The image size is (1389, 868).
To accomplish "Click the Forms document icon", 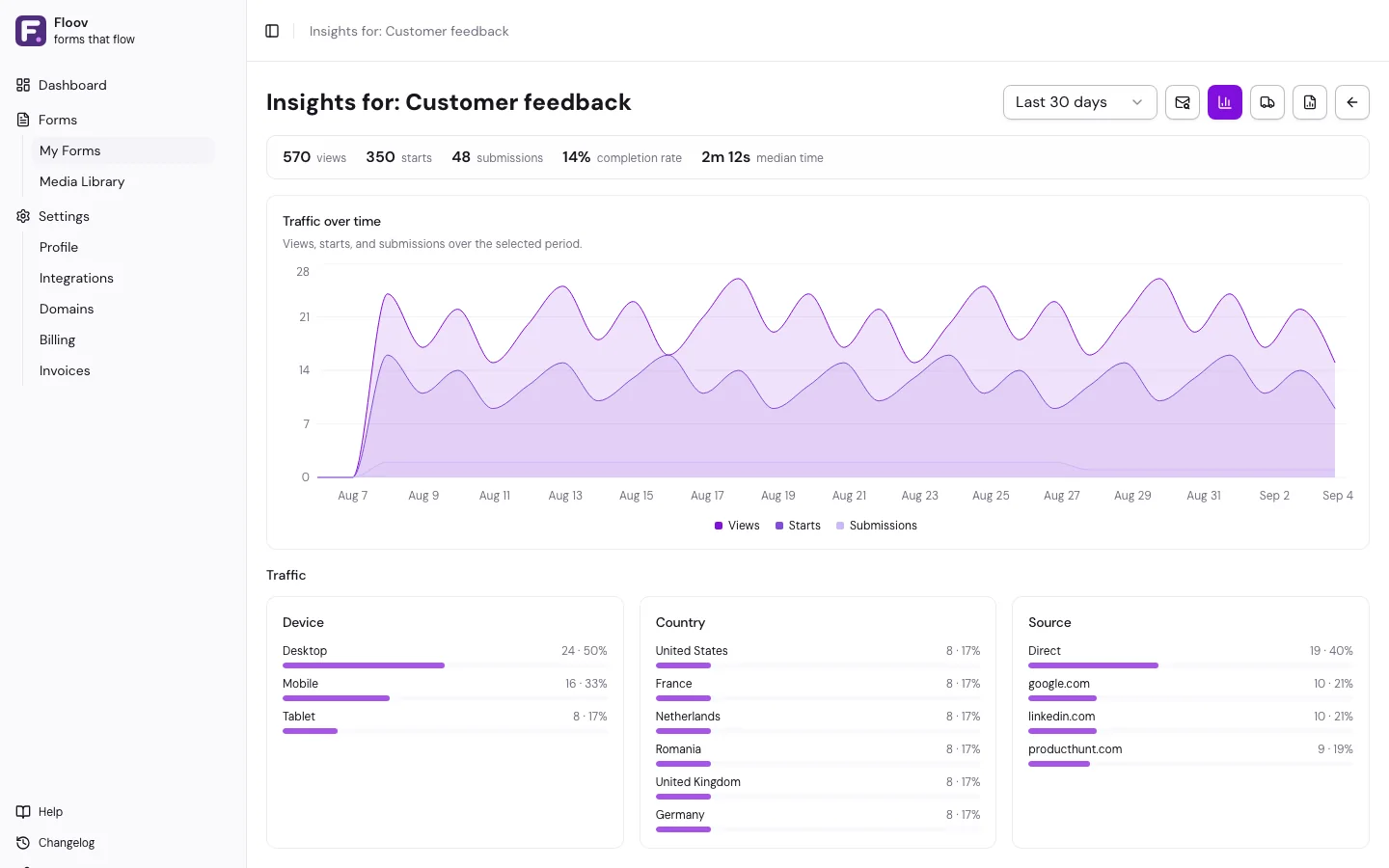I will coord(23,120).
